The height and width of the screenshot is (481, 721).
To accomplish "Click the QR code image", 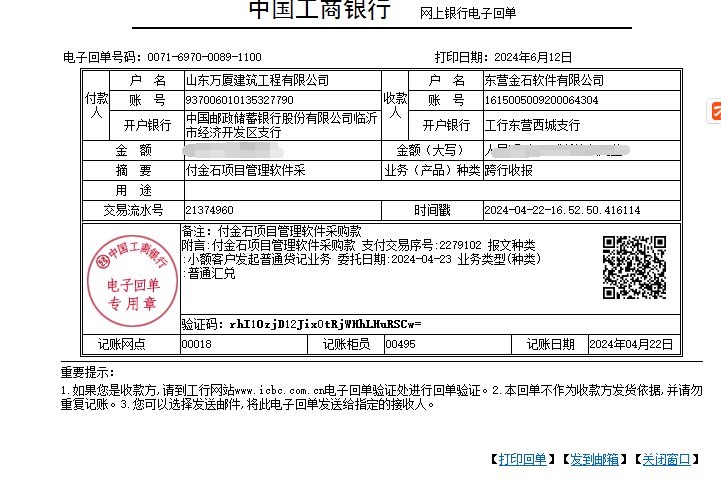I will click(634, 267).
